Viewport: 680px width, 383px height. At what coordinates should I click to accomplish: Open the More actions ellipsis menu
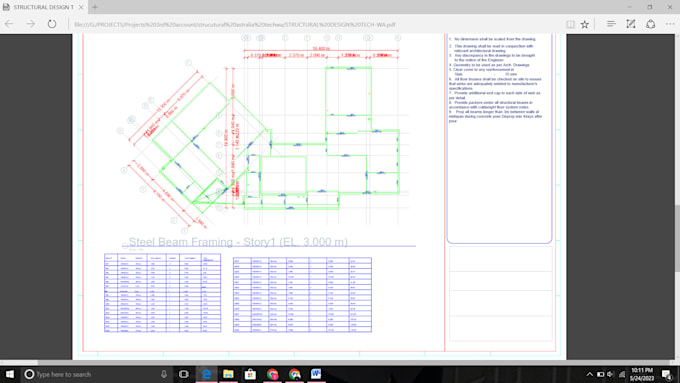[x=670, y=24]
